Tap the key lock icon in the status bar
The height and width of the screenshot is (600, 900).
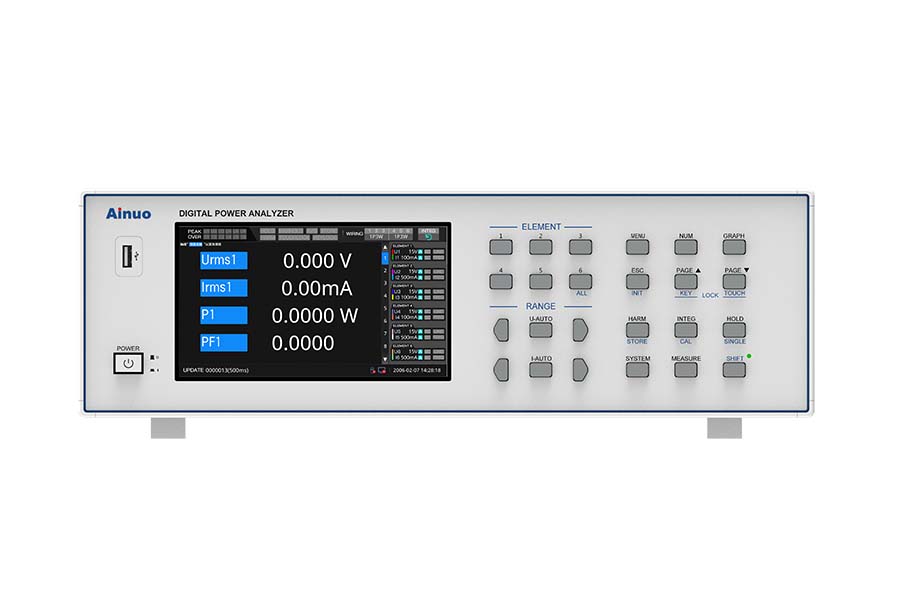372,370
